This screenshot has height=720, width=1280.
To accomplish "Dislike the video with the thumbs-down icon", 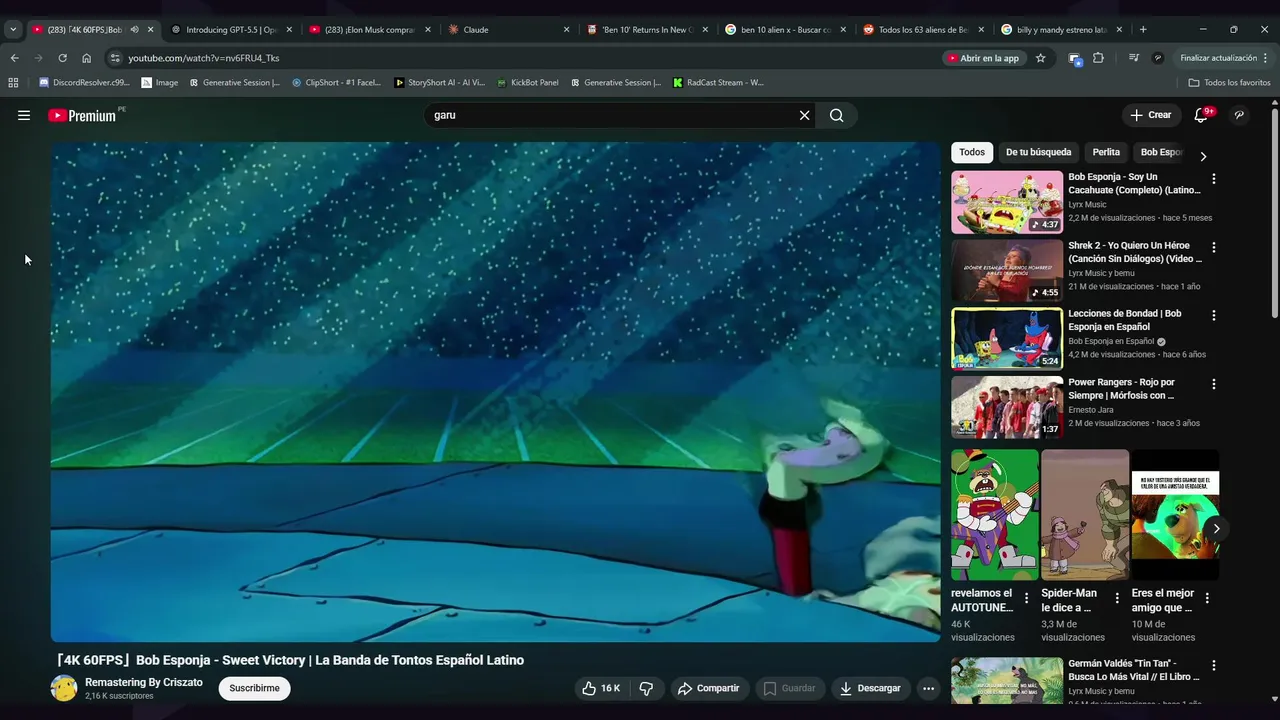I will [646, 688].
